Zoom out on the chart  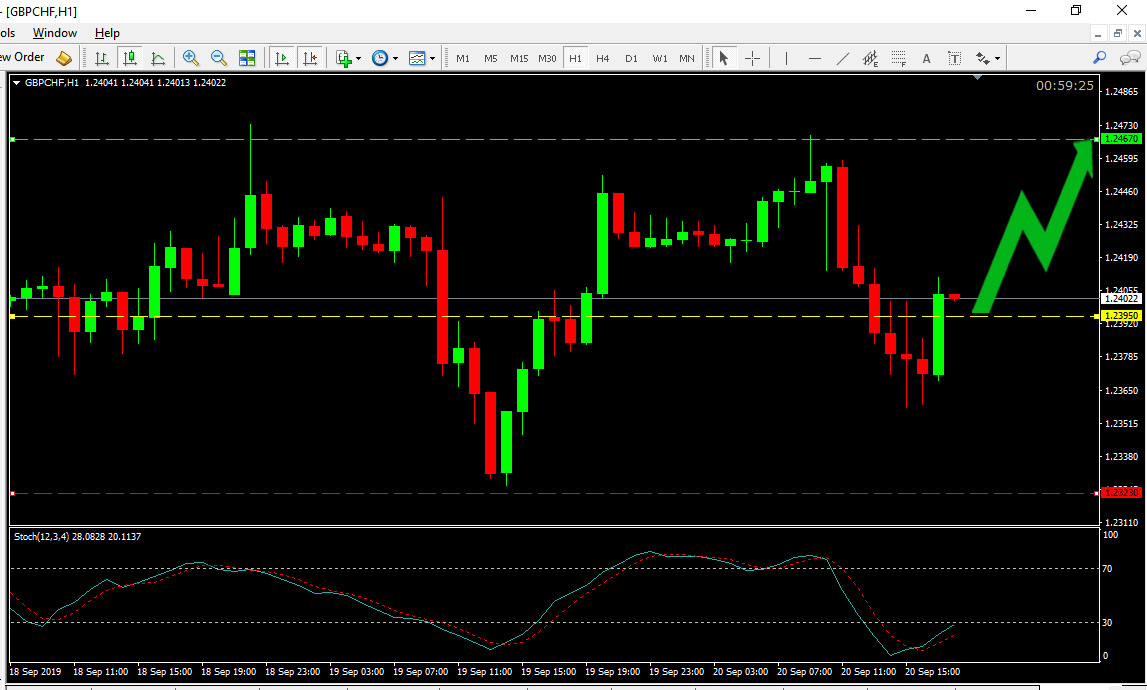(218, 58)
